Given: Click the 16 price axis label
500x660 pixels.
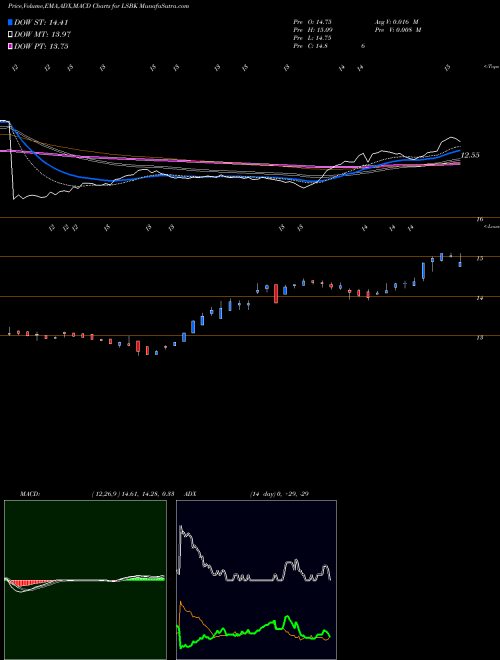Looking at the screenshot, I should [479, 219].
